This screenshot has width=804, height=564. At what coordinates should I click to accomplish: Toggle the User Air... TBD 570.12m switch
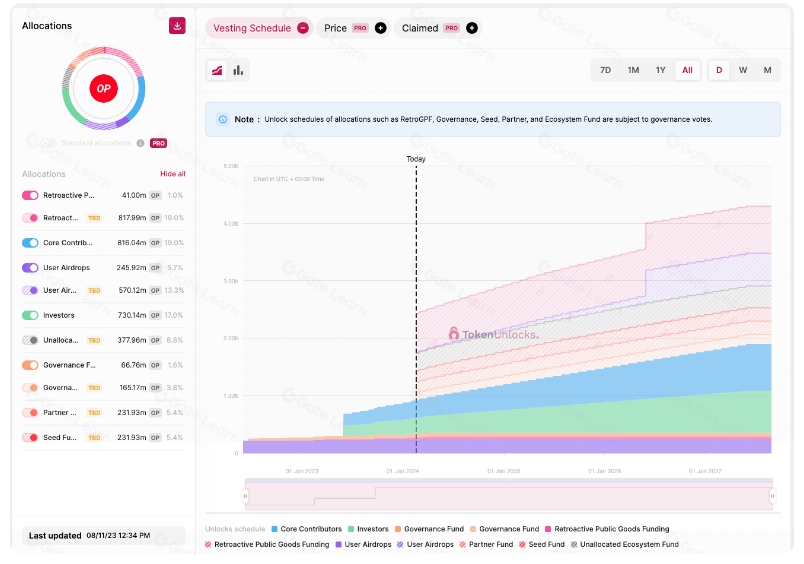[x=30, y=290]
